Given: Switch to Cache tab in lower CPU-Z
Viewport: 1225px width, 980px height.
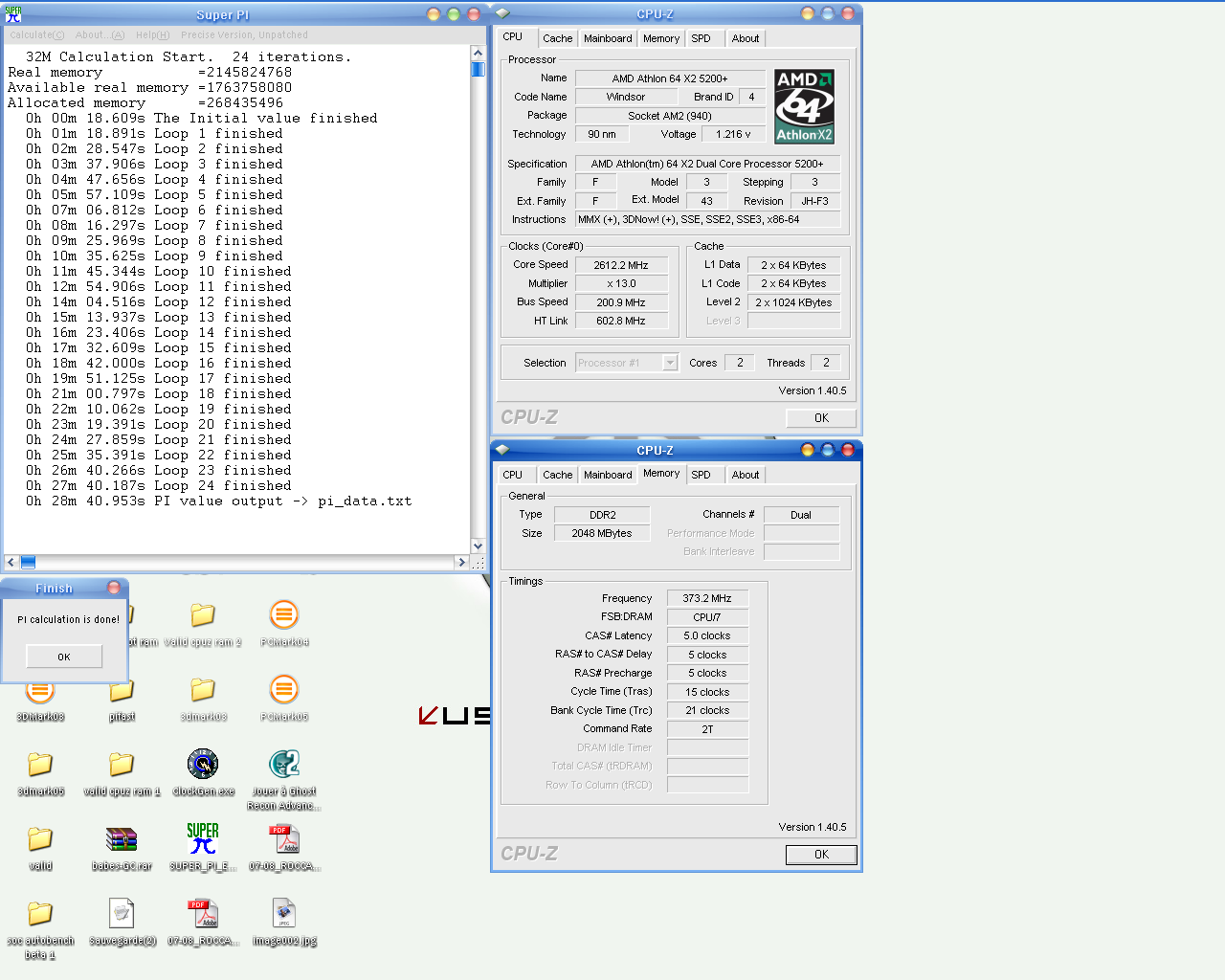Looking at the screenshot, I should click(557, 475).
